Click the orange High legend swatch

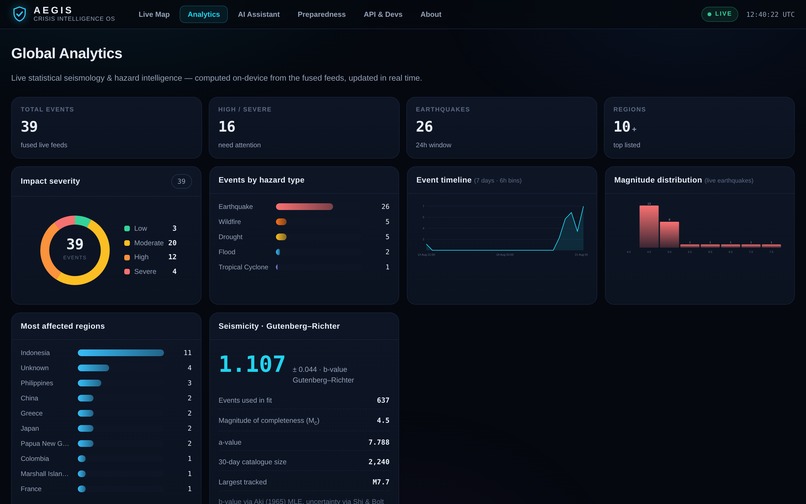[x=127, y=257]
